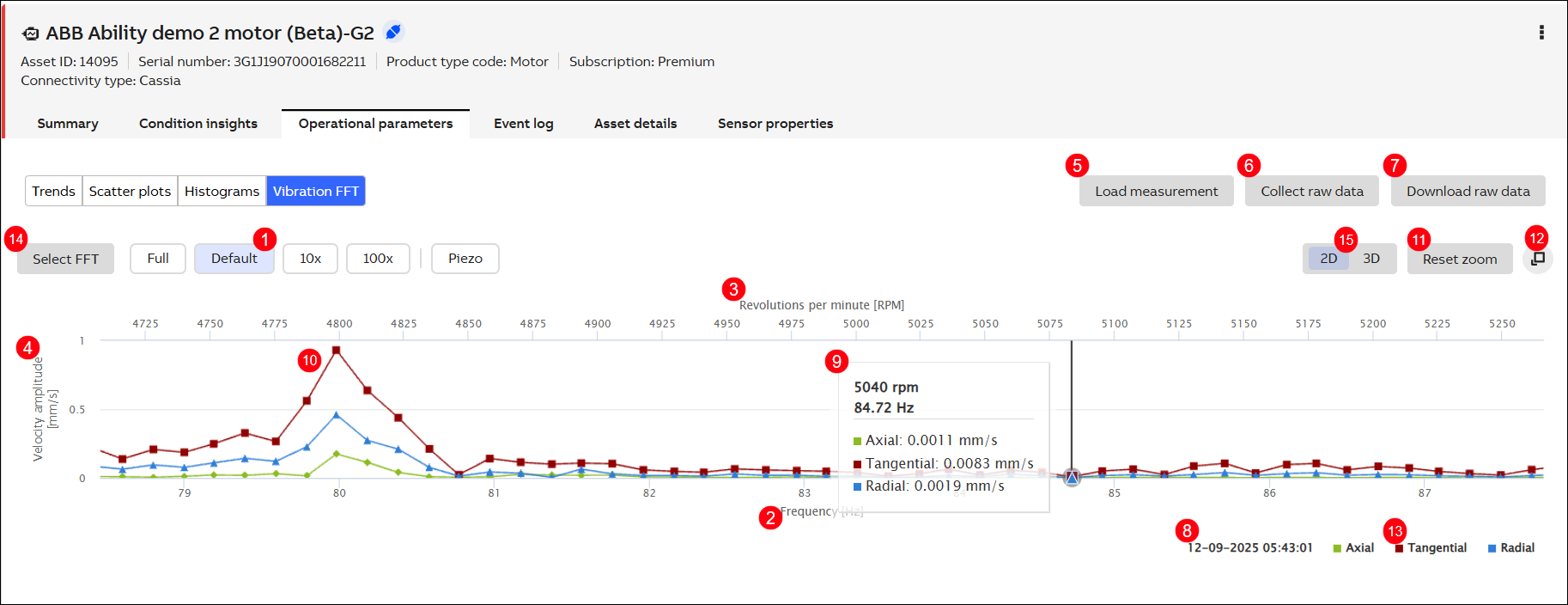The image size is (1568, 605).
Task: Click the Tangential peak point at 80 Hz
Action: (337, 351)
